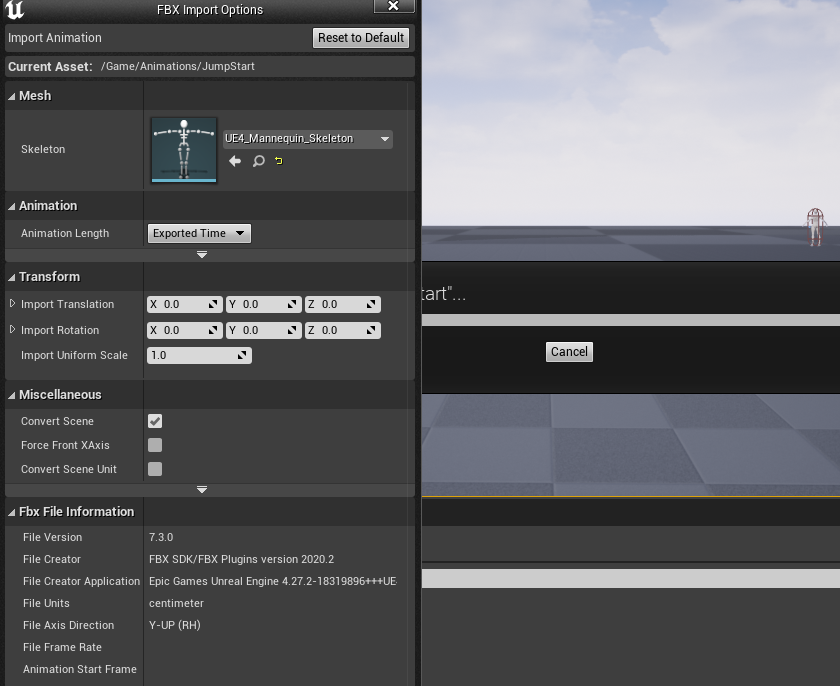Click slider arrow icon in Rotation Y

(292, 330)
